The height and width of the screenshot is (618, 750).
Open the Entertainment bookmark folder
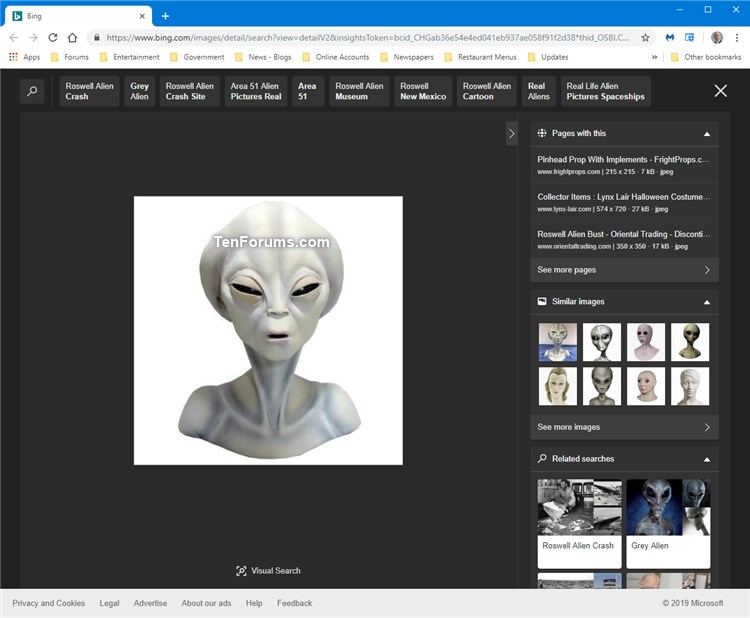(x=130, y=57)
